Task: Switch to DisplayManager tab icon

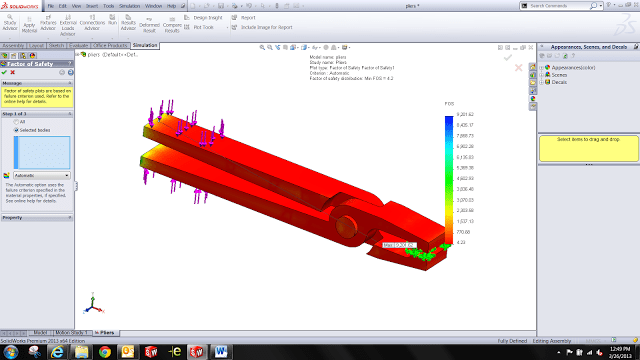Action: [32, 56]
